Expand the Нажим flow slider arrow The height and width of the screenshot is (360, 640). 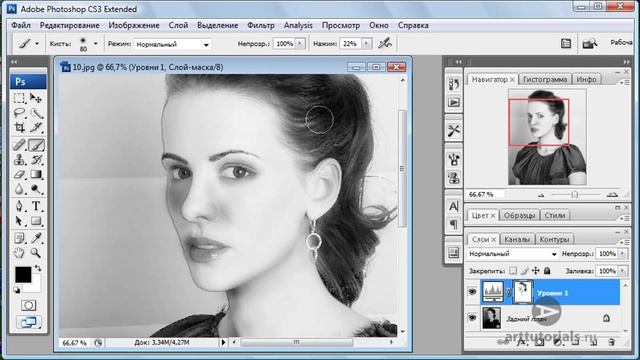tap(366, 43)
